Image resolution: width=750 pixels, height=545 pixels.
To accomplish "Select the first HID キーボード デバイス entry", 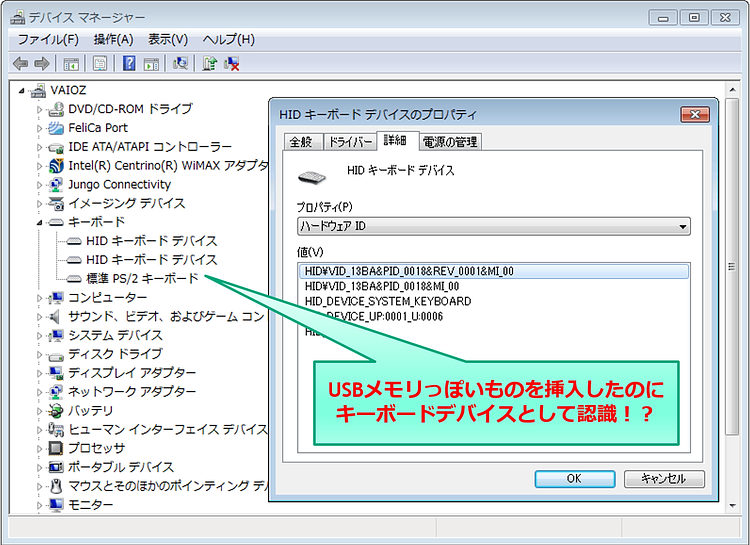I will (x=151, y=241).
